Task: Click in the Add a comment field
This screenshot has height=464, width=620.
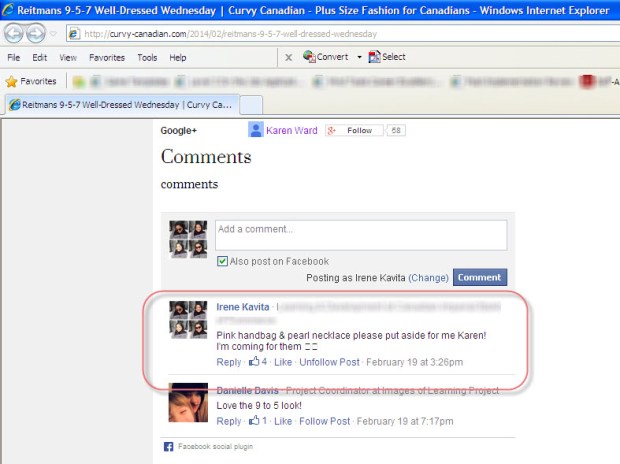Action: click(360, 235)
